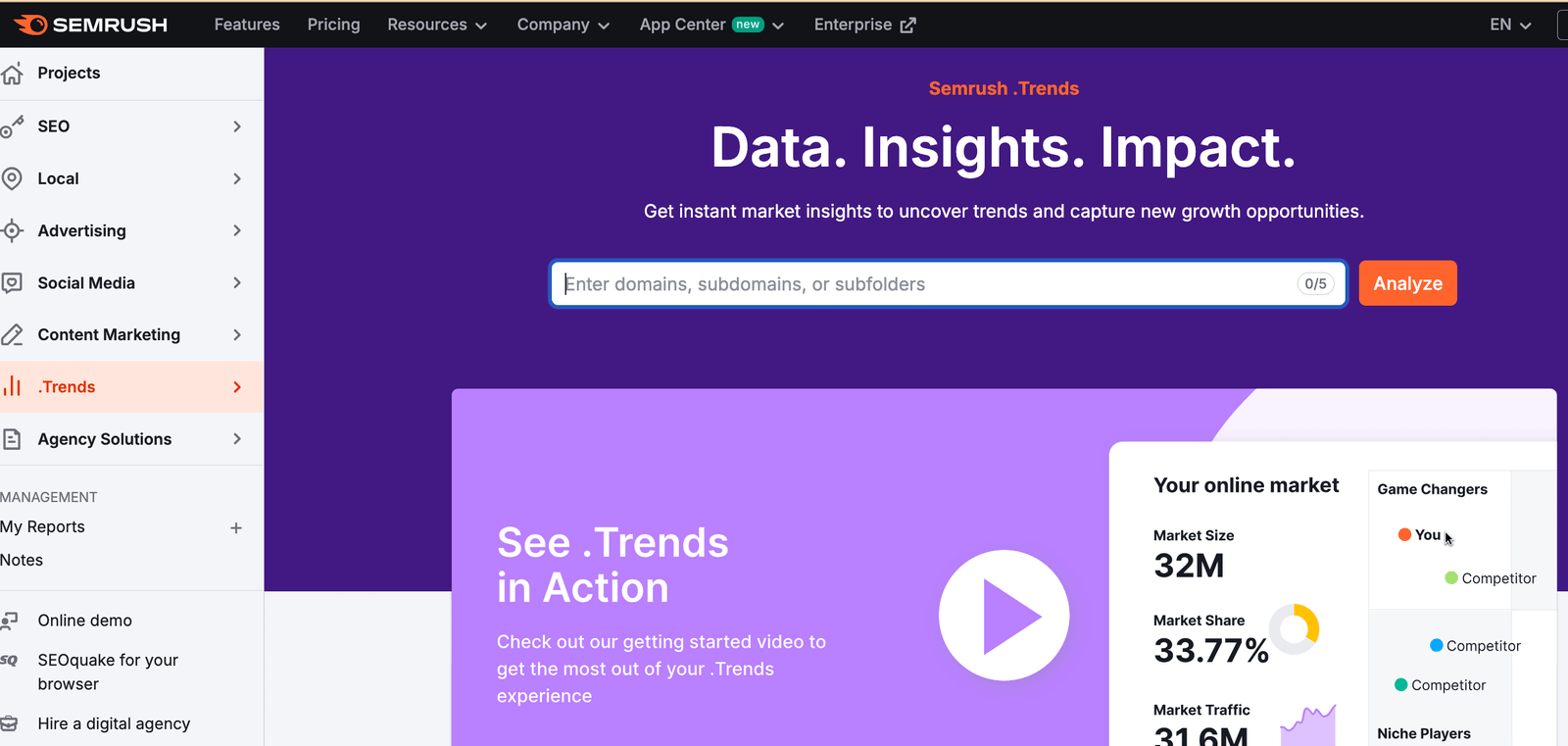Open My Reports link
Viewport: 1568px width, 746px height.
coord(42,527)
